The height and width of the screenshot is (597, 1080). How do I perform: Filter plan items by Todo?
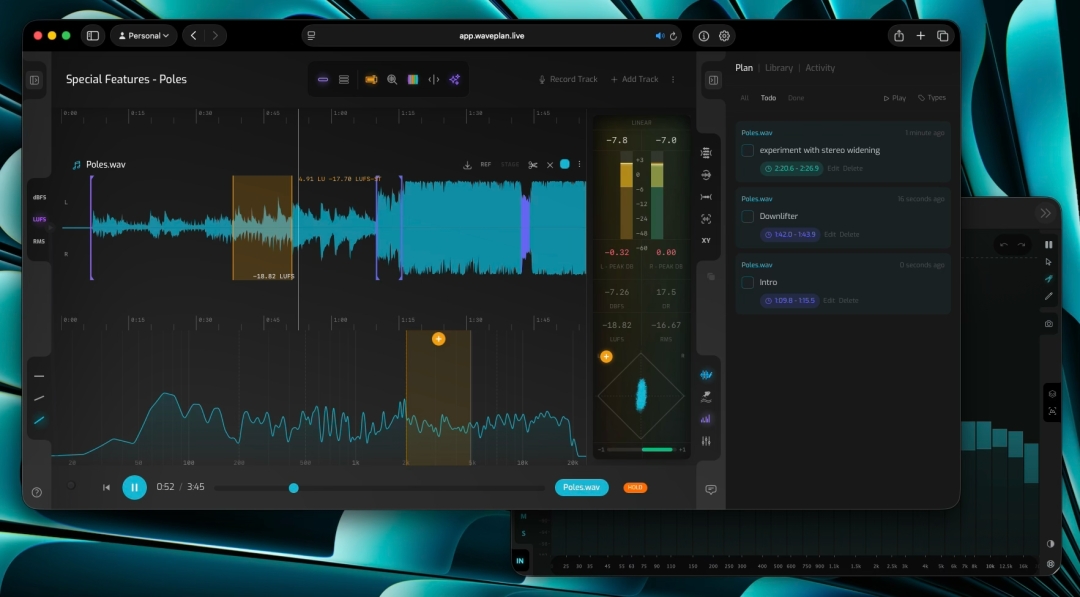(x=768, y=98)
